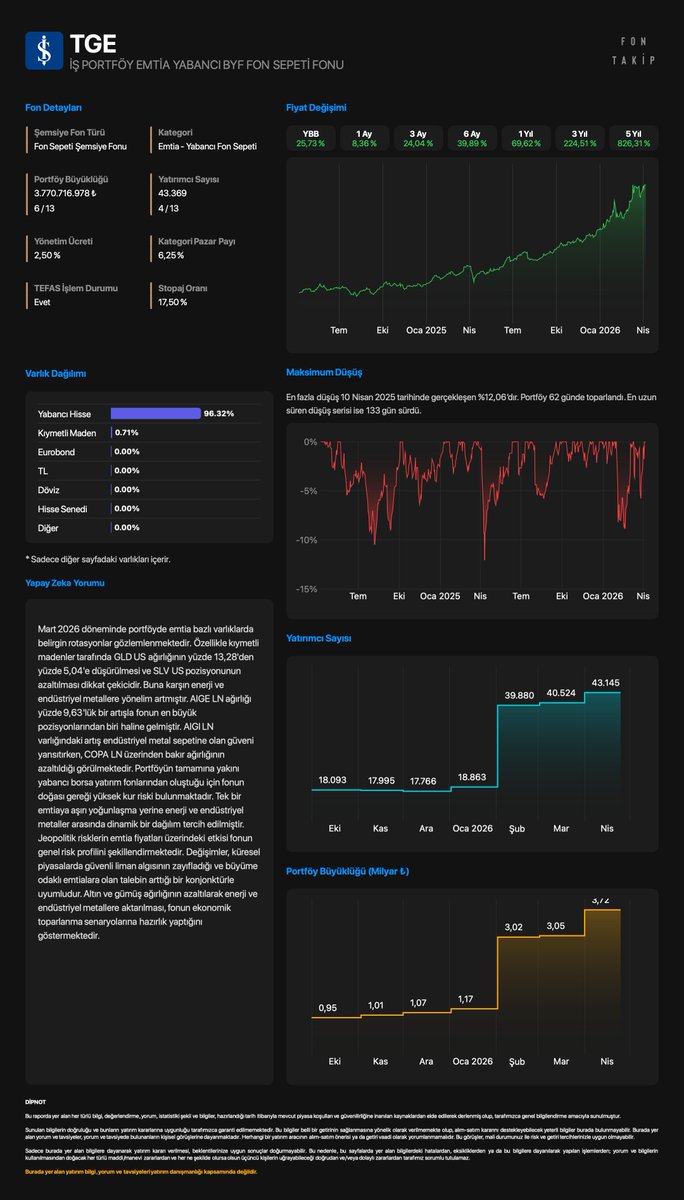Click the Döviz row in asset allocation
684x1200 pixels.
(148, 489)
